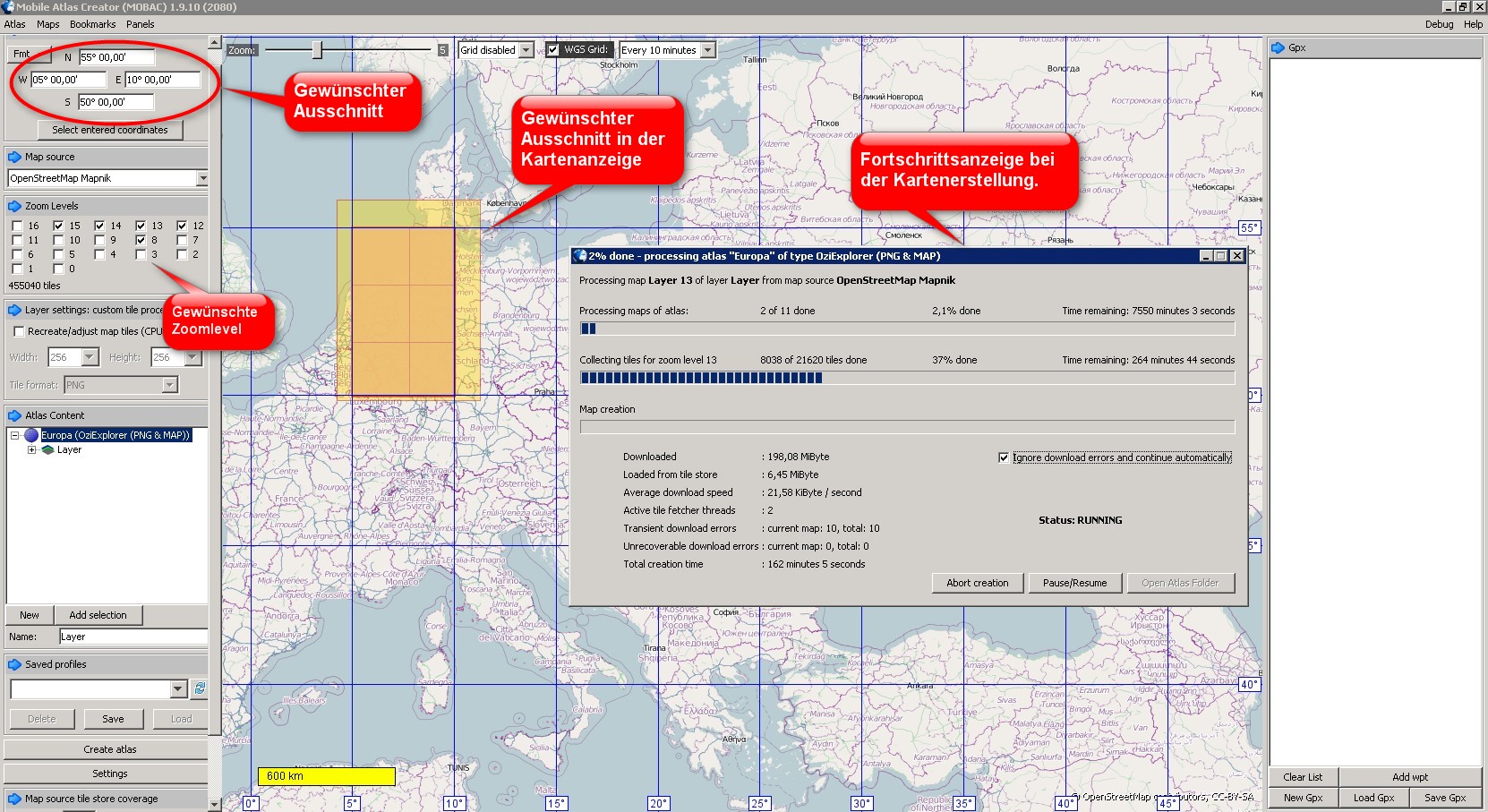Viewport: 1488px width, 812px height.
Task: Enable zoom level 16 checkbox
Action: [x=17, y=226]
